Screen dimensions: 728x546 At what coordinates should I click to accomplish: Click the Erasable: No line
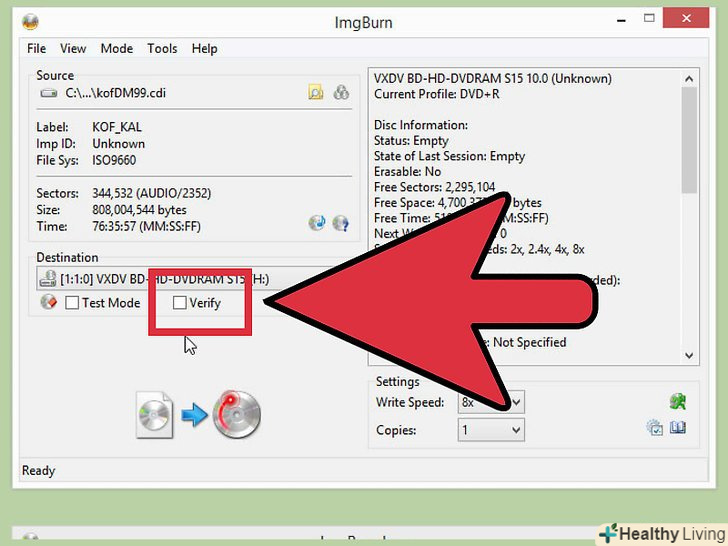coord(408,172)
